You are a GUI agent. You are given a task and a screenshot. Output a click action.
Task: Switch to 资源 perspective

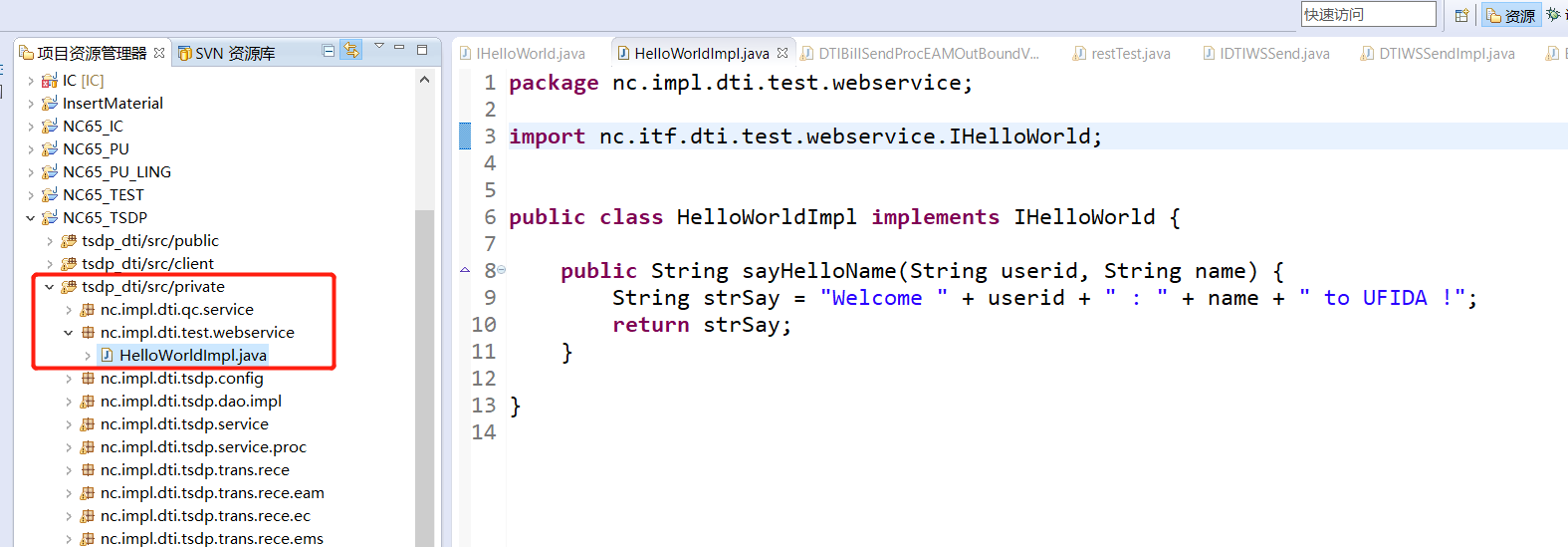pos(1511,15)
